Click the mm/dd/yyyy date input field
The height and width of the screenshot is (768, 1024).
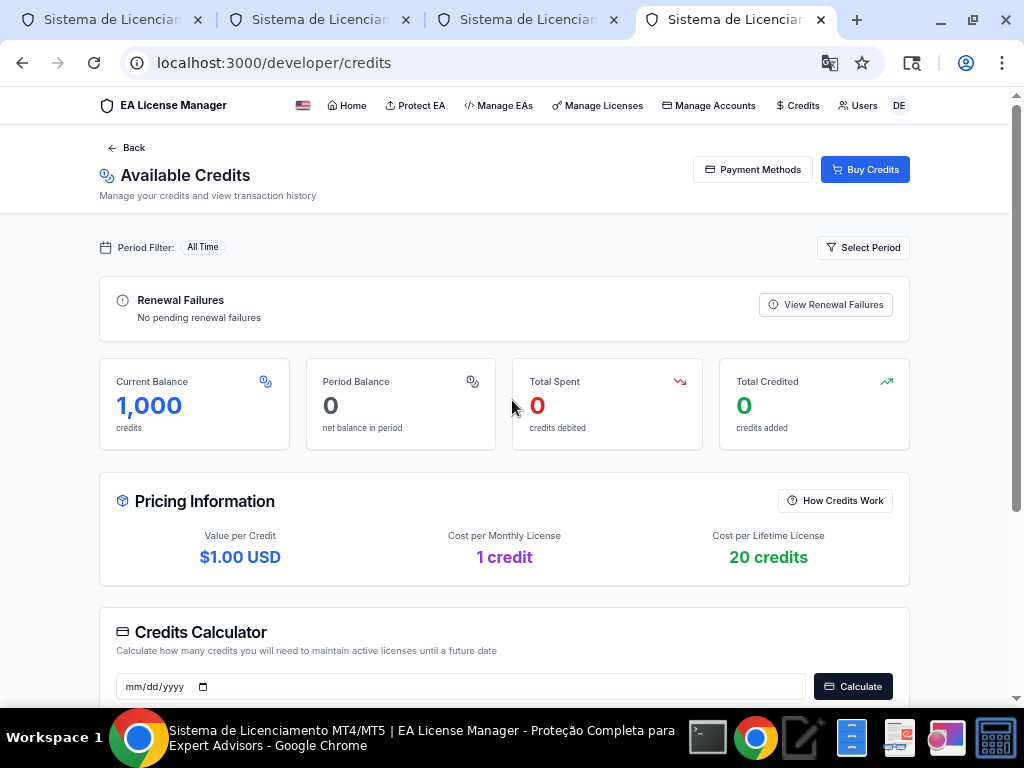450,687
